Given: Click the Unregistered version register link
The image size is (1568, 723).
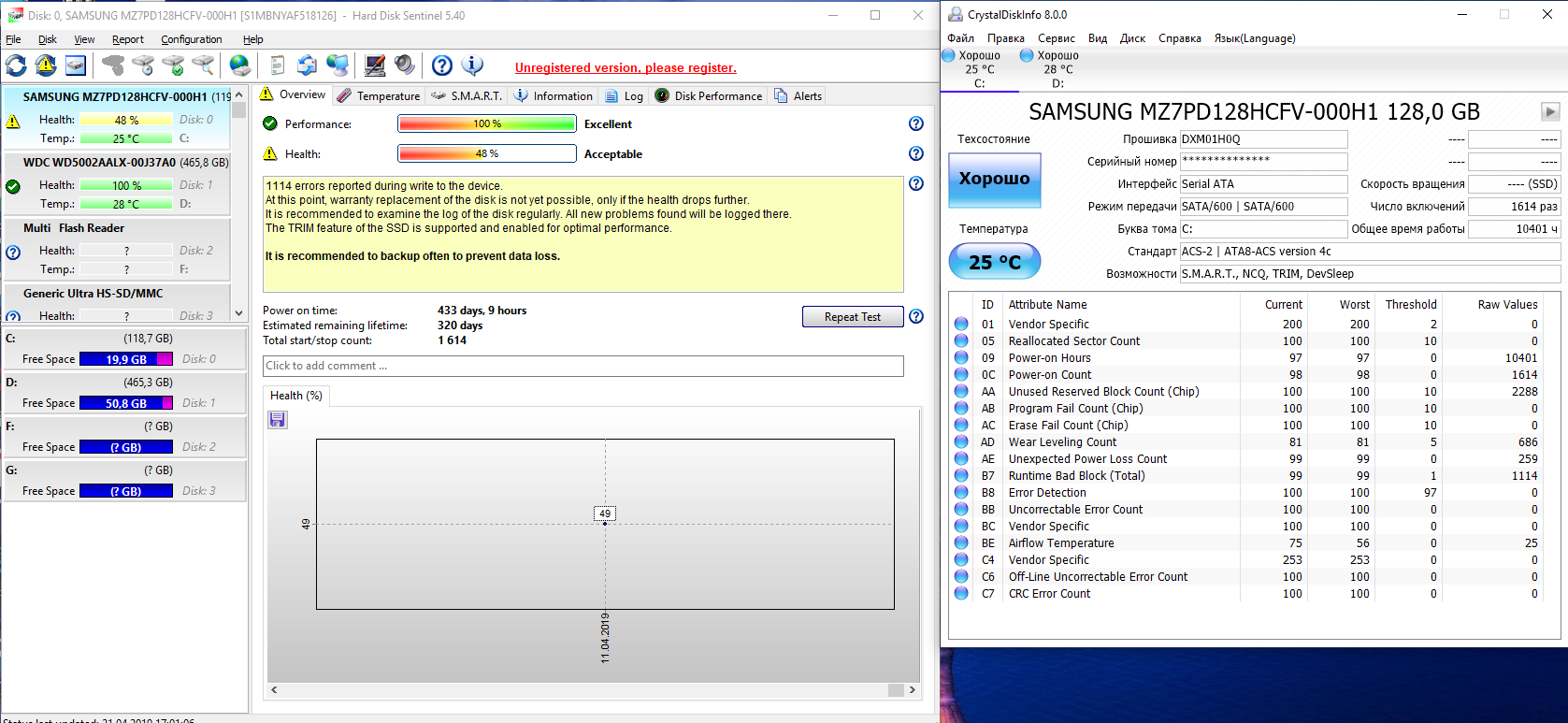Looking at the screenshot, I should 626,67.
